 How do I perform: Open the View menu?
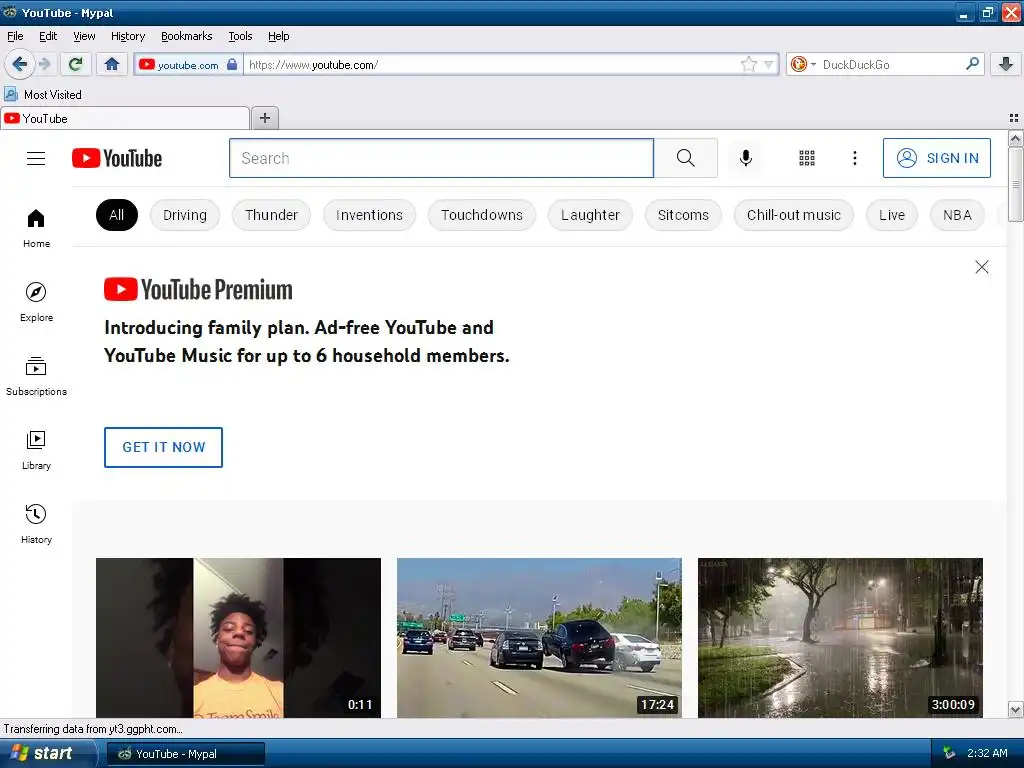click(84, 36)
